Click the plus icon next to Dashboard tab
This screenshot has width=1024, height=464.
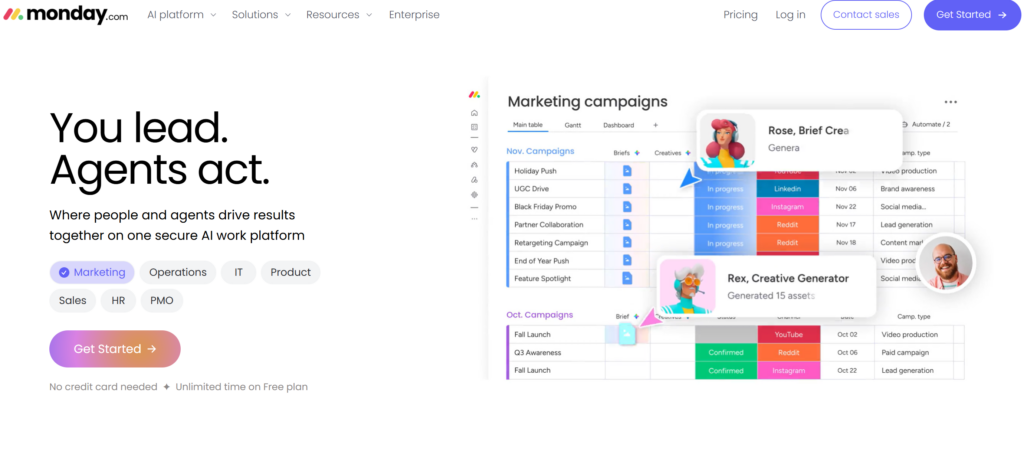click(656, 125)
